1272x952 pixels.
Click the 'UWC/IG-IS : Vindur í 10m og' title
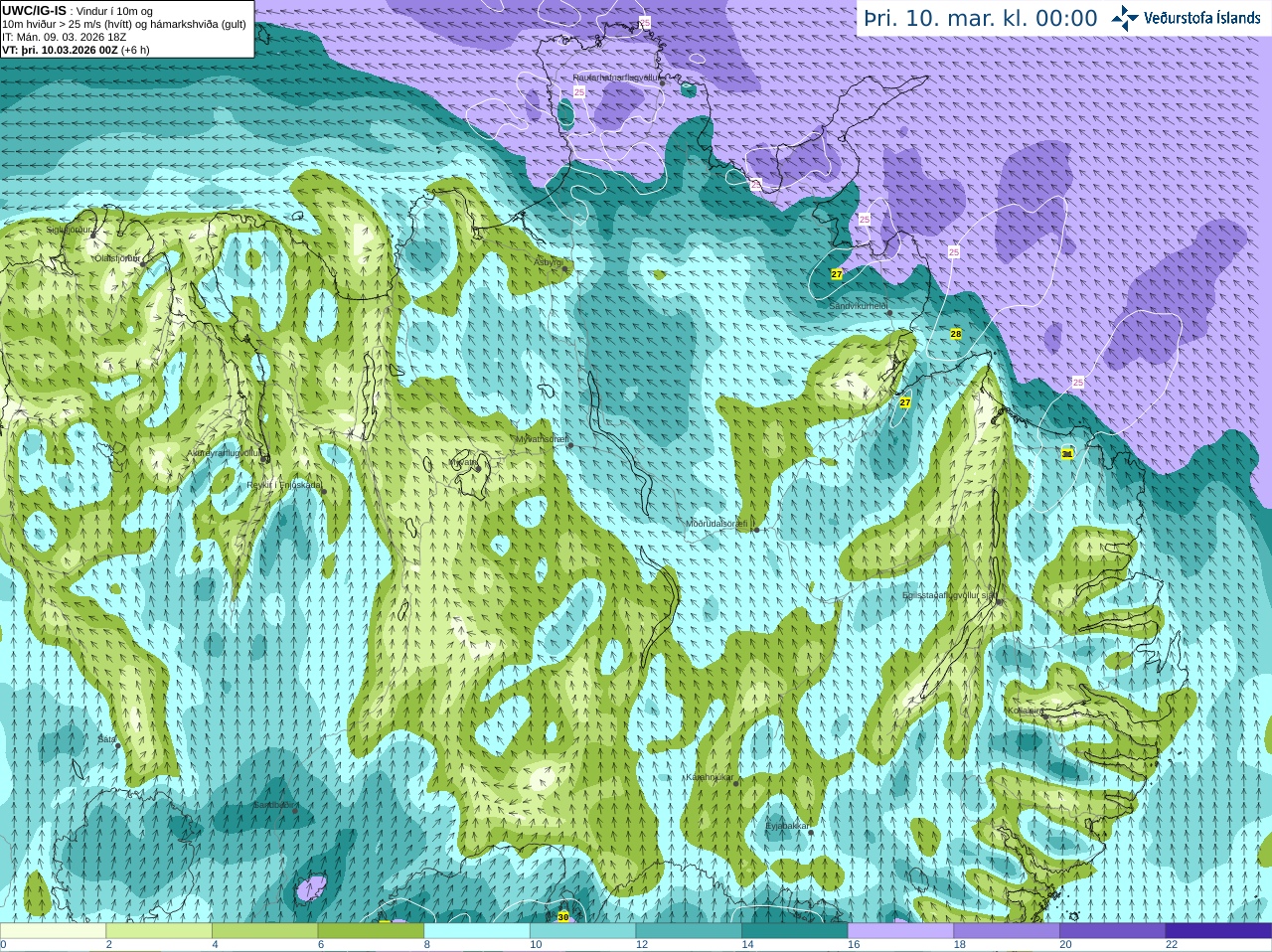pyautogui.click(x=78, y=11)
